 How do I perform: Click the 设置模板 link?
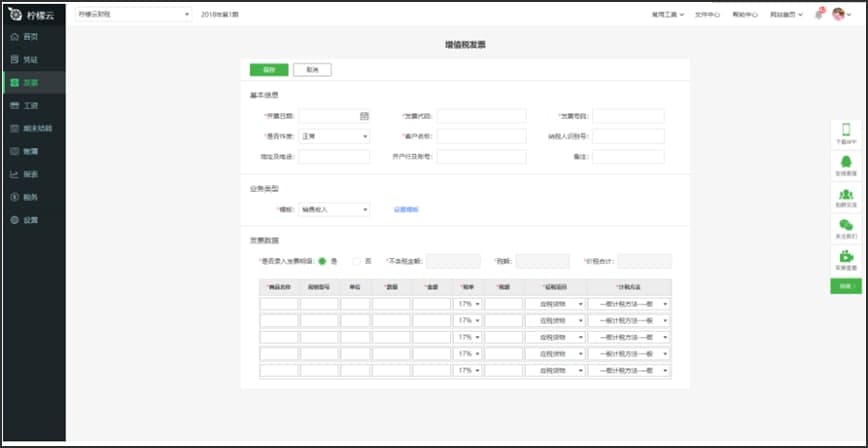coord(406,209)
